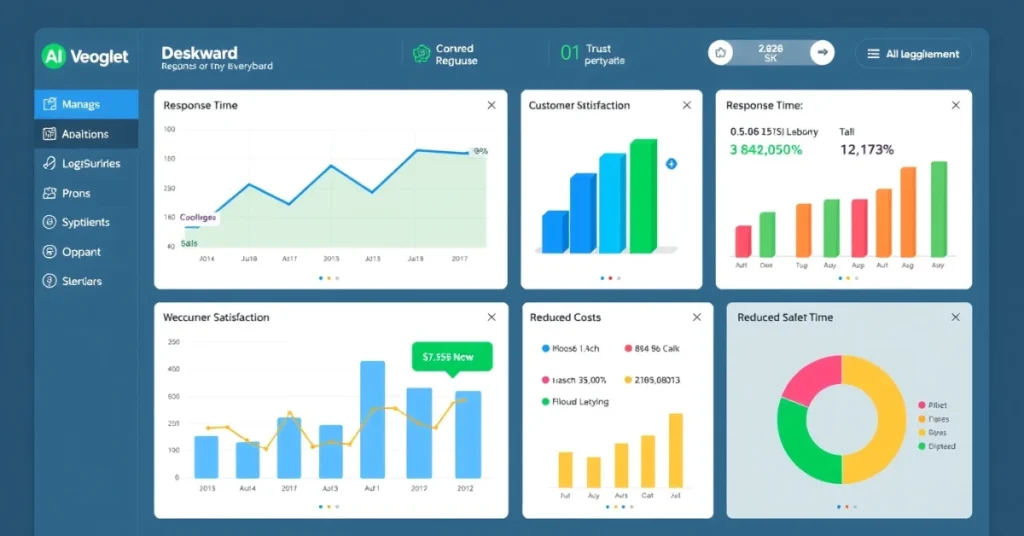The height and width of the screenshot is (536, 1024).
Task: Click the green Conred Reguuse header icon
Action: point(421,54)
